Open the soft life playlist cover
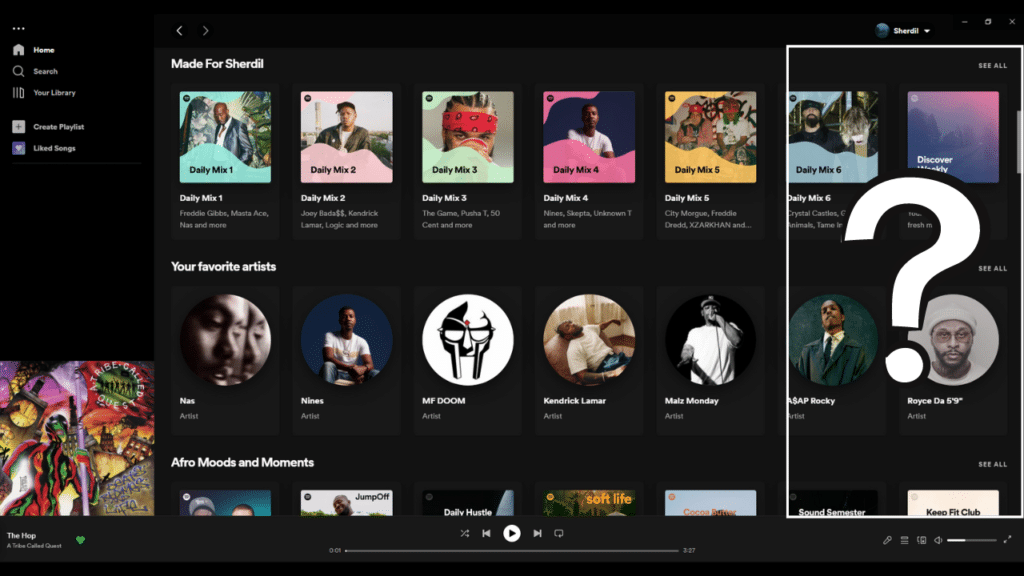The height and width of the screenshot is (576, 1024). pos(589,503)
